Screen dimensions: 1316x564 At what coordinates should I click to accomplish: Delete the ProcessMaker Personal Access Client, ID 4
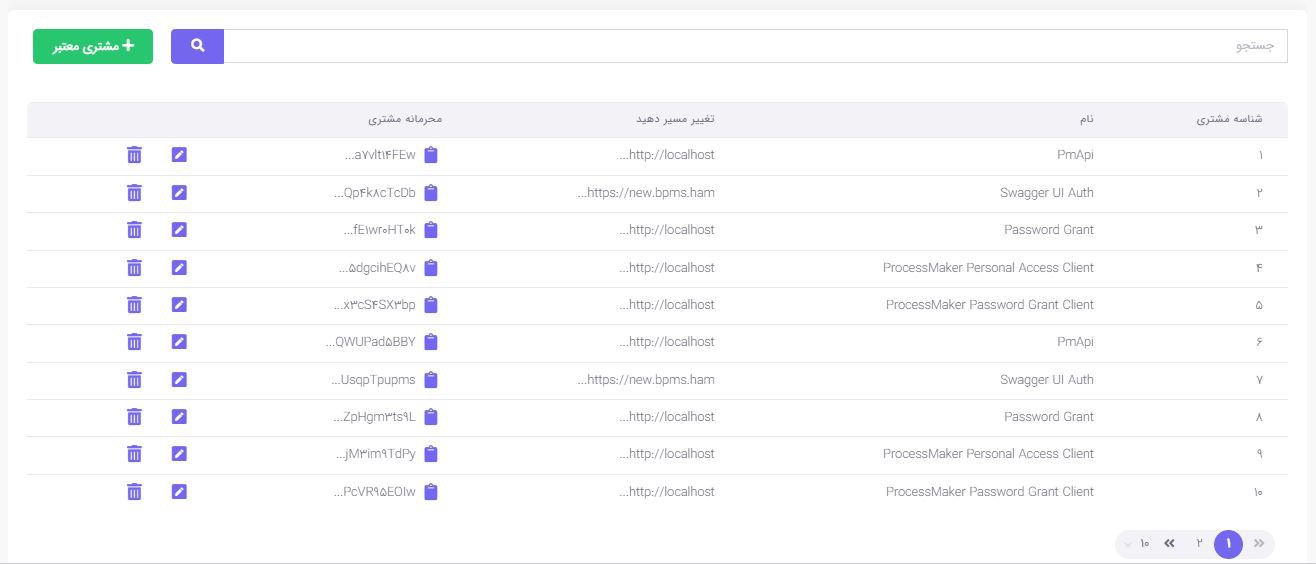coord(134,267)
